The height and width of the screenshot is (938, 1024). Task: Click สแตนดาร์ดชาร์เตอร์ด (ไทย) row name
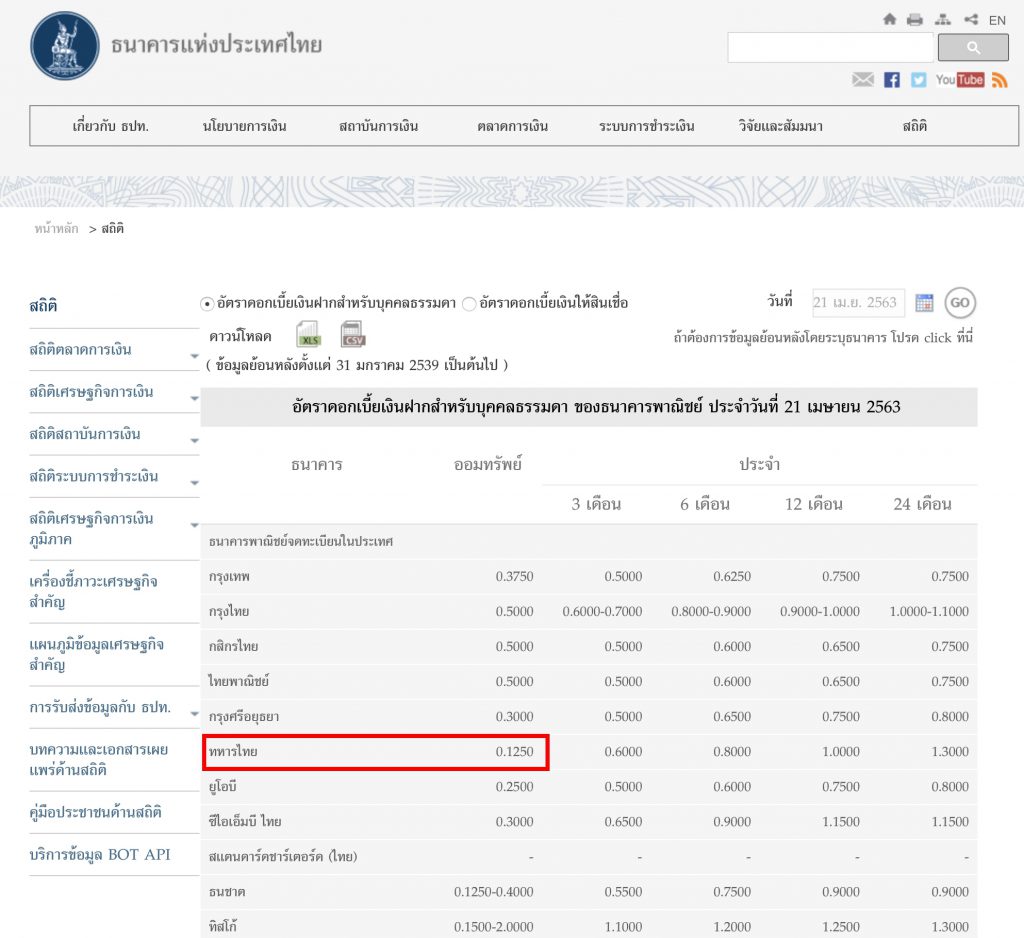pos(283,856)
